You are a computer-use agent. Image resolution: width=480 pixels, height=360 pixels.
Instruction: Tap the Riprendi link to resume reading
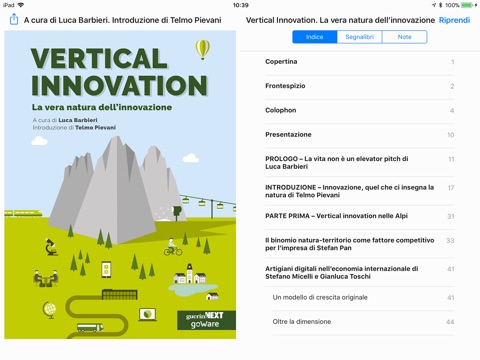(x=454, y=20)
